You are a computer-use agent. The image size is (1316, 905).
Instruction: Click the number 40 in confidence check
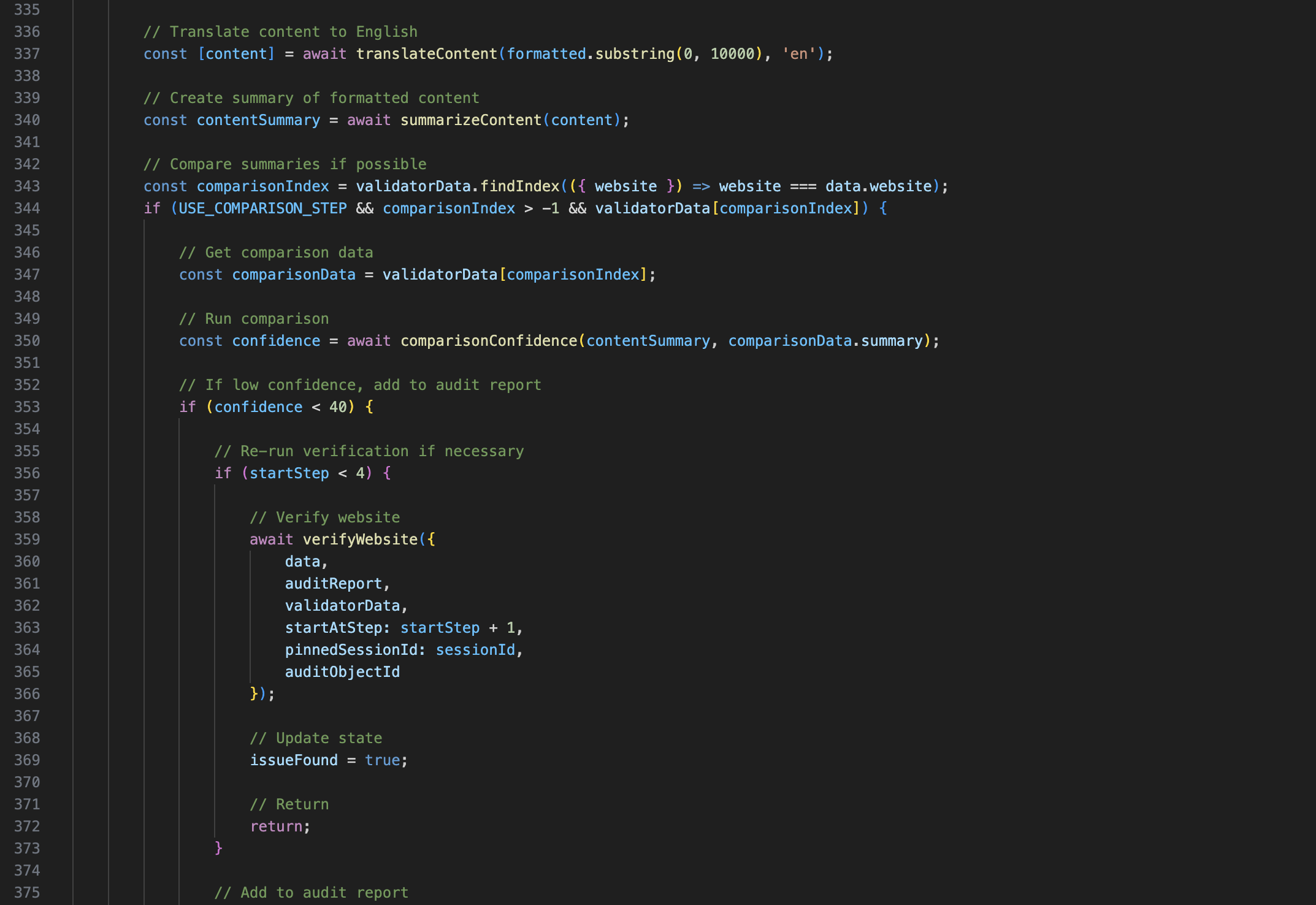tap(338, 407)
